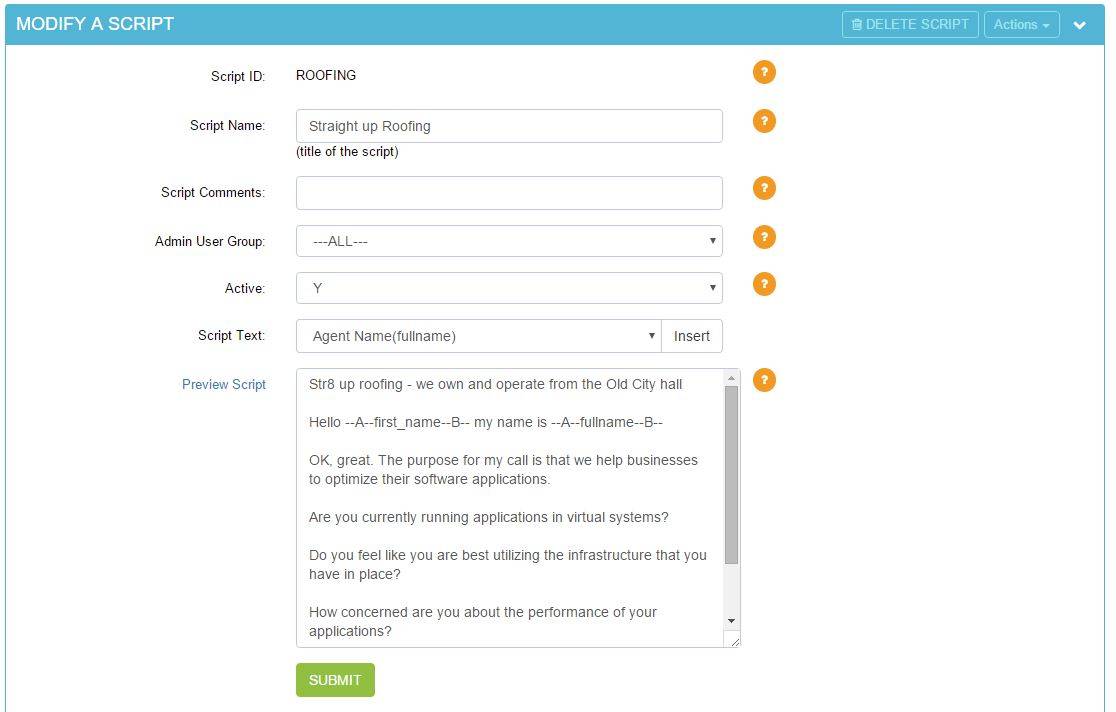
Task: Open help icon beside Script Comments field
Action: click(x=764, y=188)
